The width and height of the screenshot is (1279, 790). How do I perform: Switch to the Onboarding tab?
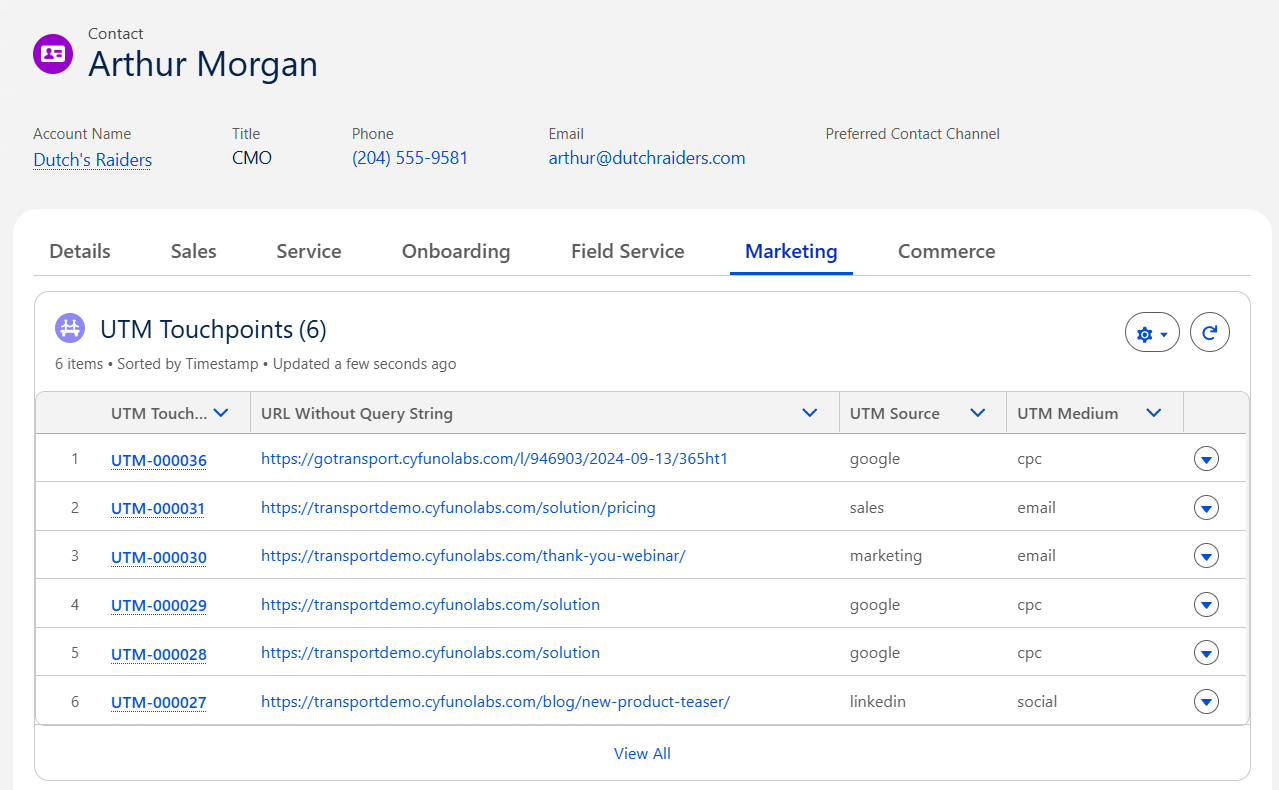(x=456, y=251)
